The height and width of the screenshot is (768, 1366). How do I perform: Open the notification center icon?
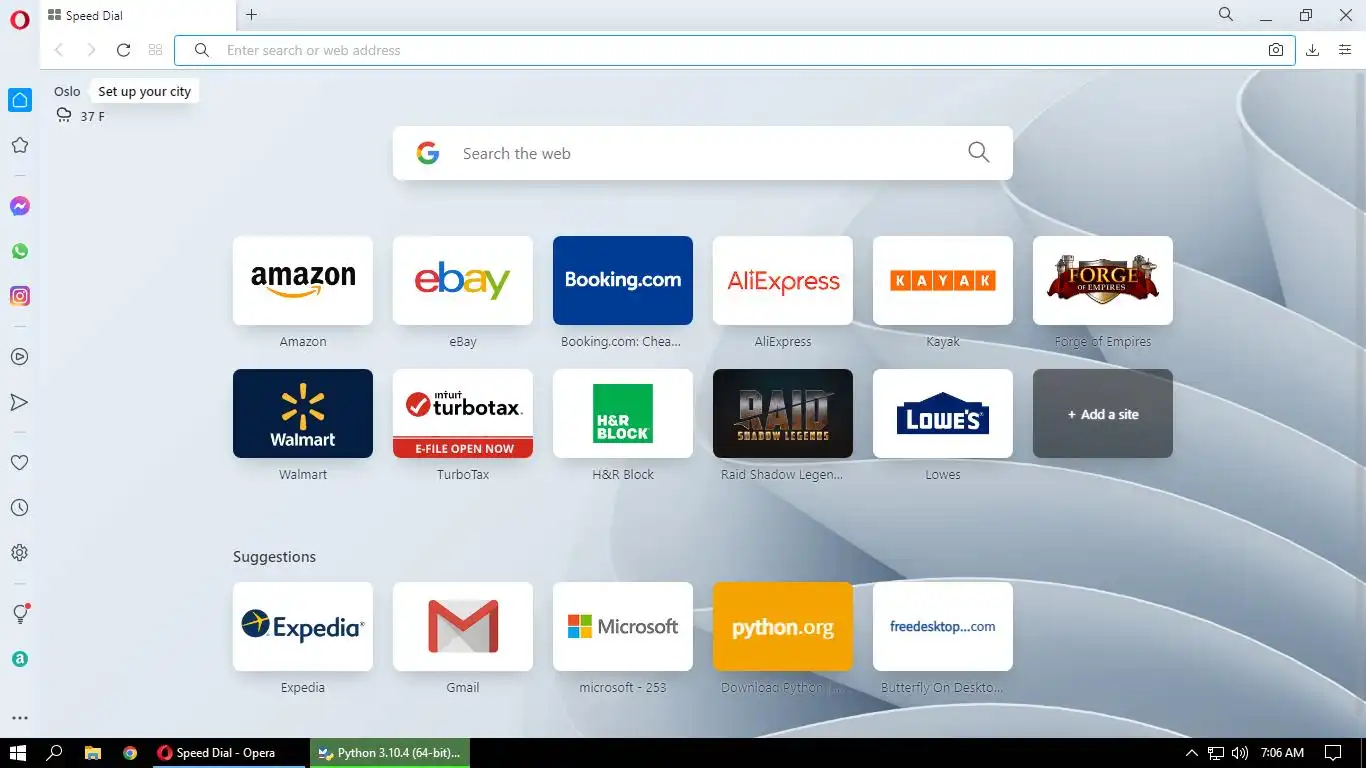(x=1333, y=753)
